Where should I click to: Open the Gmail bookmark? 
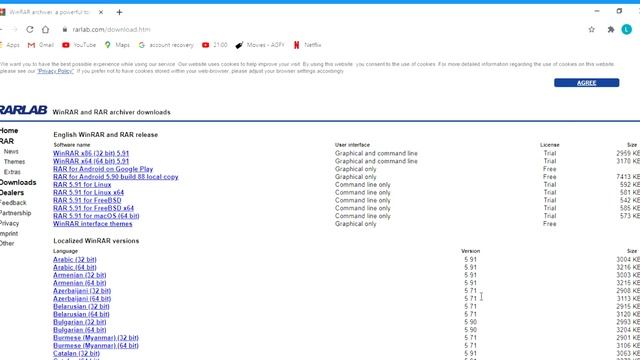pos(40,45)
